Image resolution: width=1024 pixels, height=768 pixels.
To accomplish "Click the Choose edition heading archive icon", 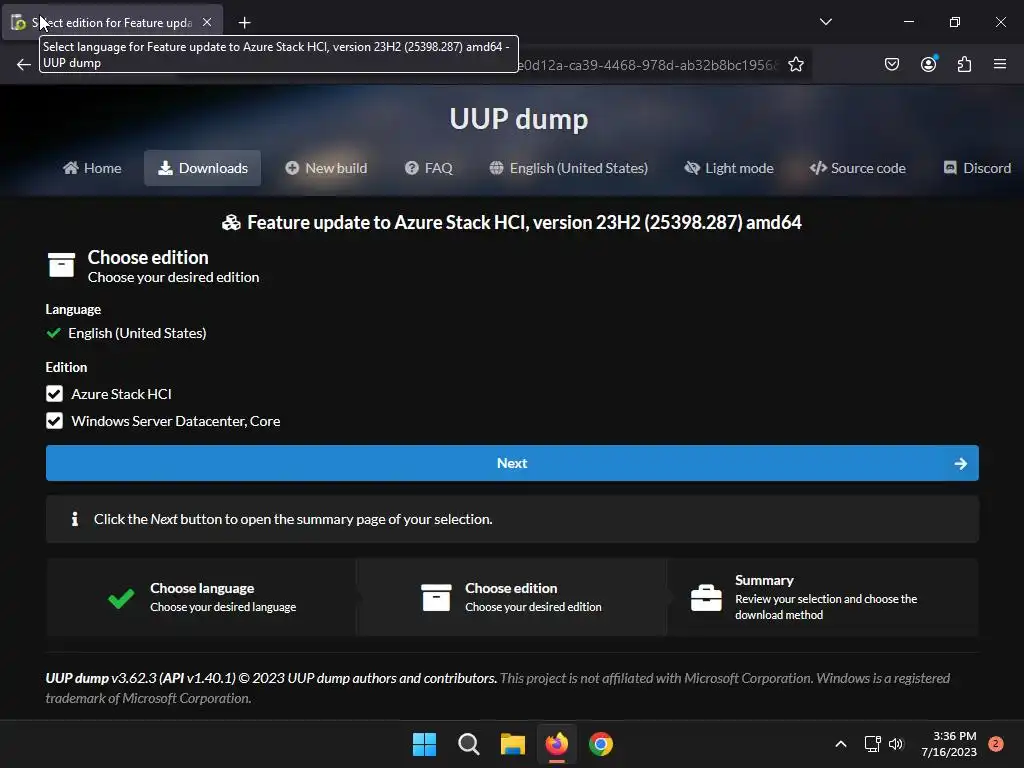I will click(x=61, y=265).
